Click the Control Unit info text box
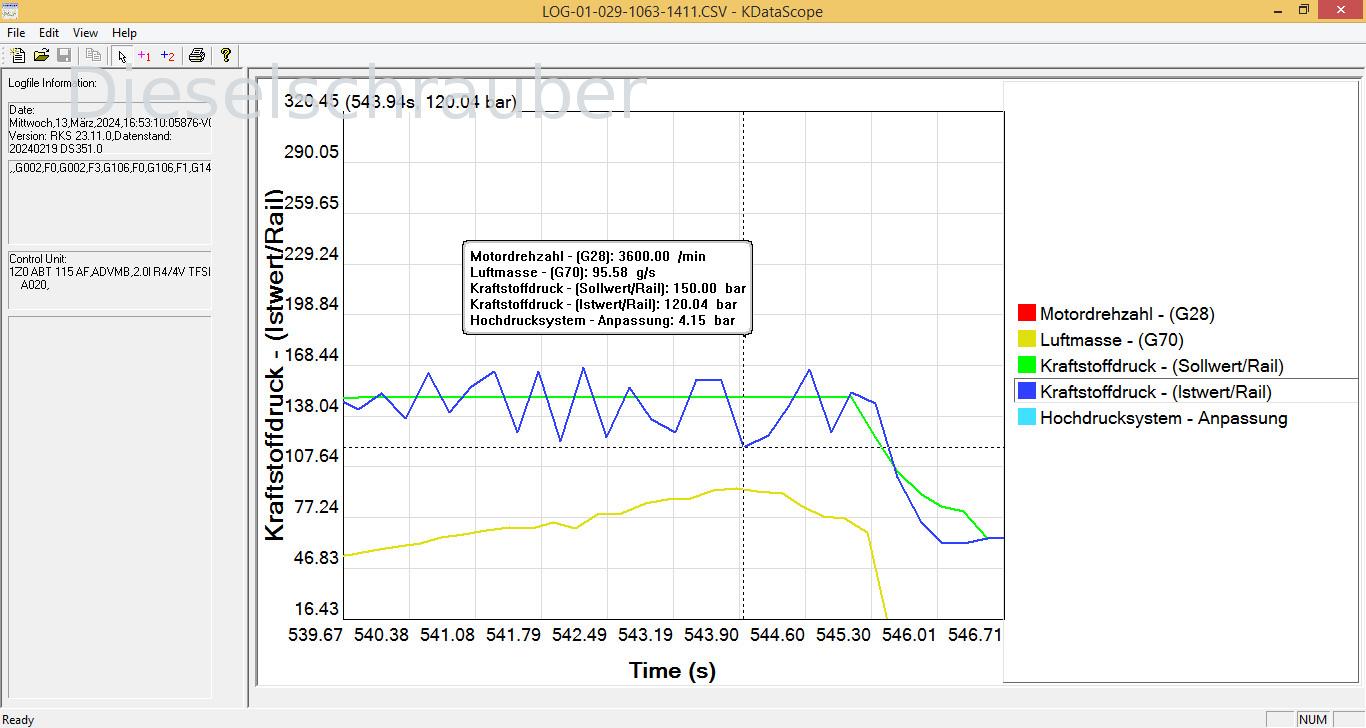 tap(110, 278)
